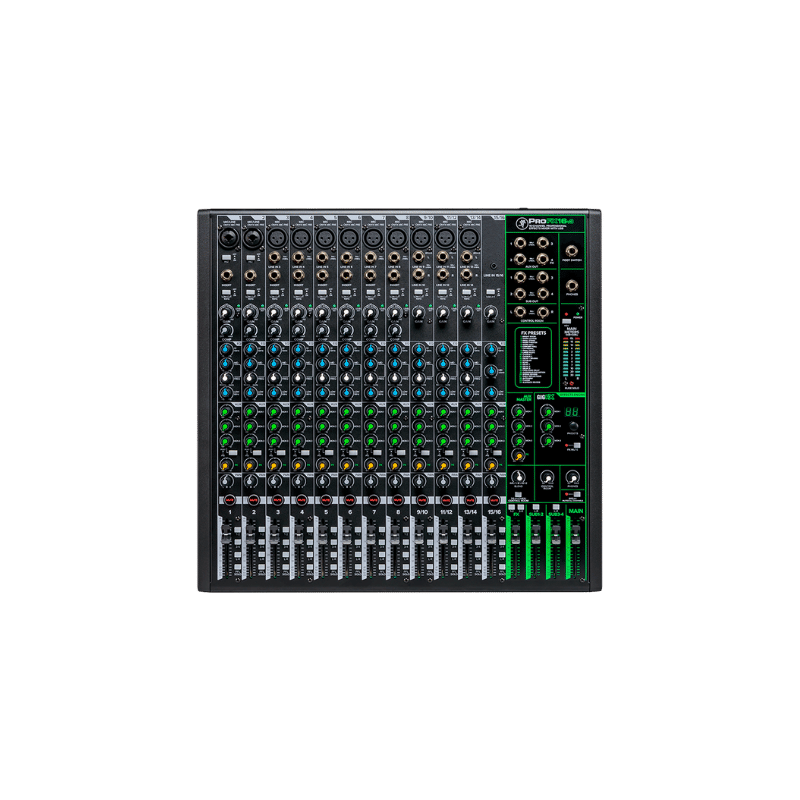Image resolution: width=800 pixels, height=800 pixels.
Task: Adjust the gain knob on channel 2
Action: pyautogui.click(x=249, y=312)
